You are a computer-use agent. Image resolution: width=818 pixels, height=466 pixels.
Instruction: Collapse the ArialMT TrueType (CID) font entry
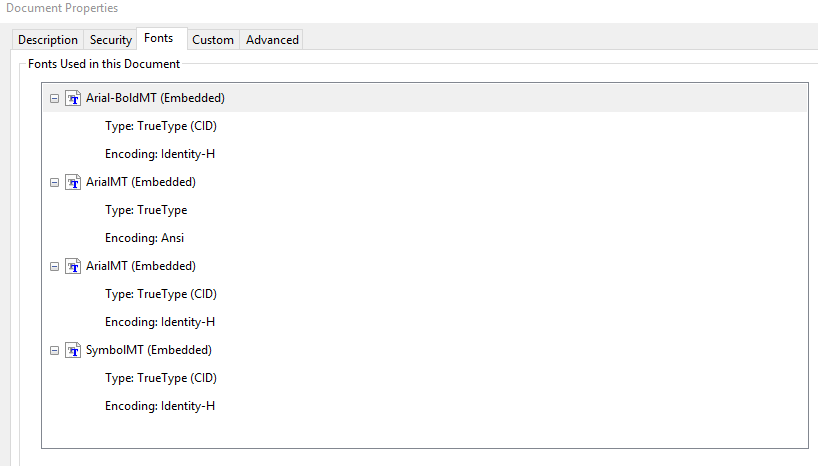pyautogui.click(x=54, y=267)
